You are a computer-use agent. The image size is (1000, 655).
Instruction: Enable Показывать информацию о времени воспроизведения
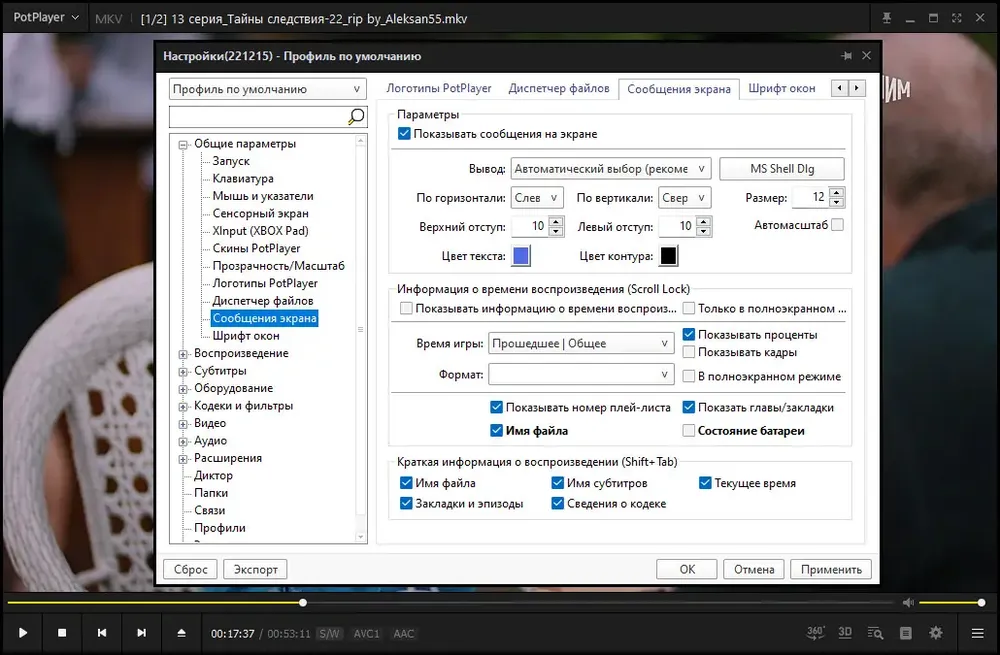click(x=406, y=308)
